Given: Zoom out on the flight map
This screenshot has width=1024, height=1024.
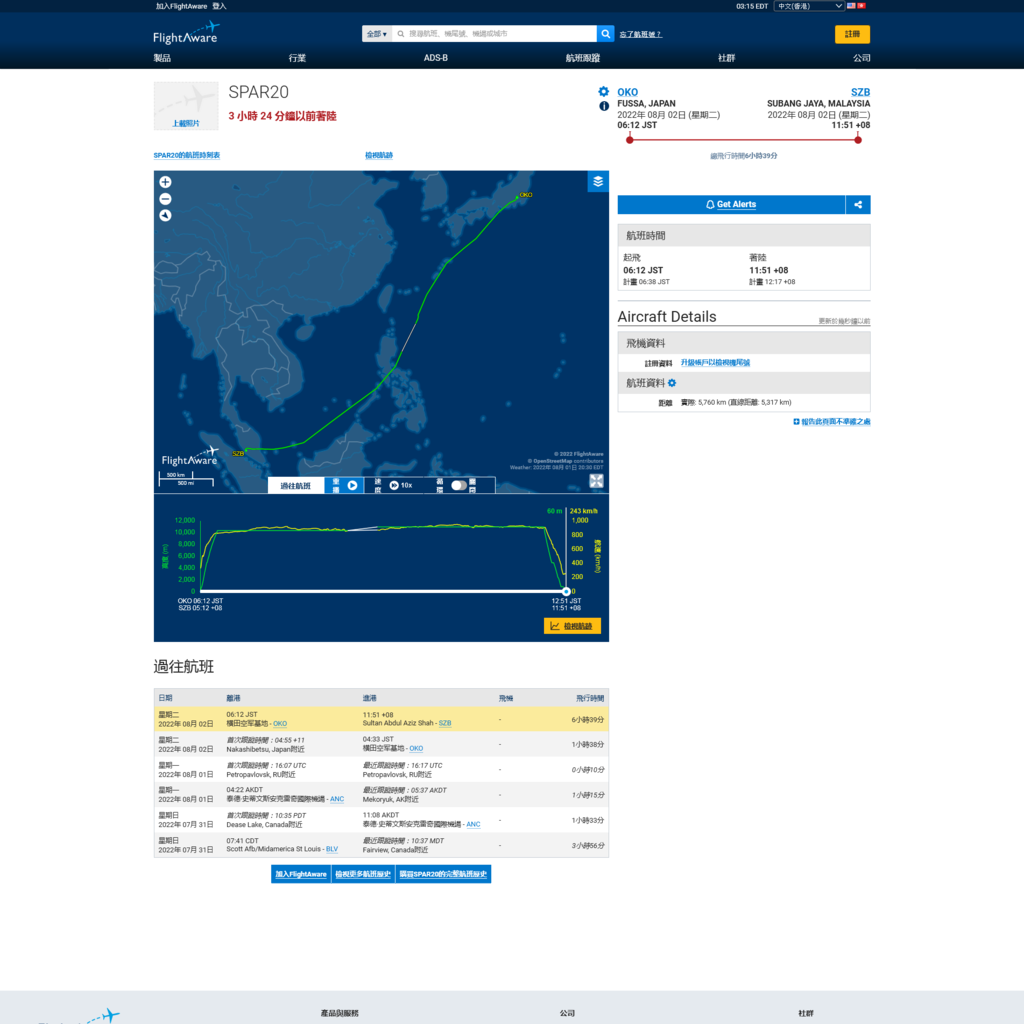Looking at the screenshot, I should [x=165, y=199].
